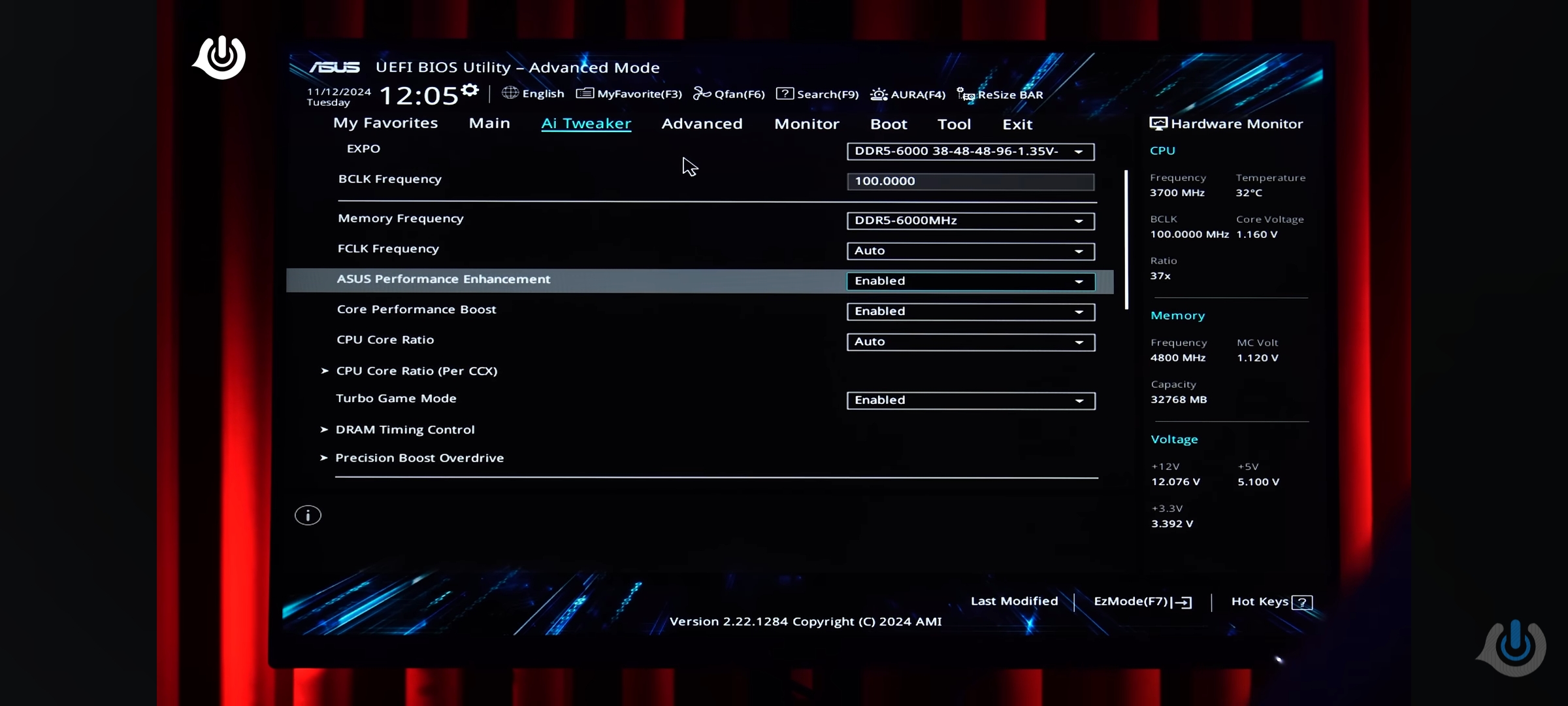The height and width of the screenshot is (706, 1568).
Task: Click memory capacity value 32768 MB
Action: [x=1179, y=399]
